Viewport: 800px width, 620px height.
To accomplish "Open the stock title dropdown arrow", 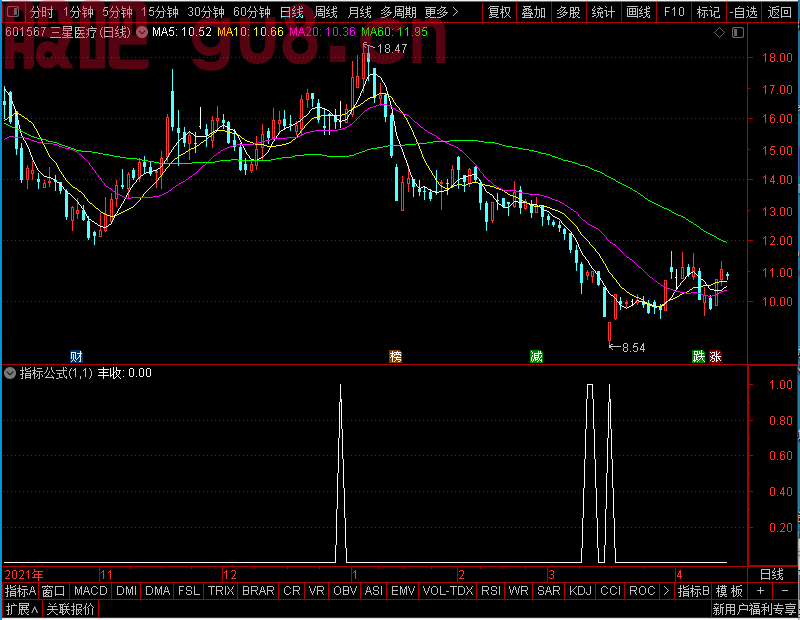I will [142, 33].
